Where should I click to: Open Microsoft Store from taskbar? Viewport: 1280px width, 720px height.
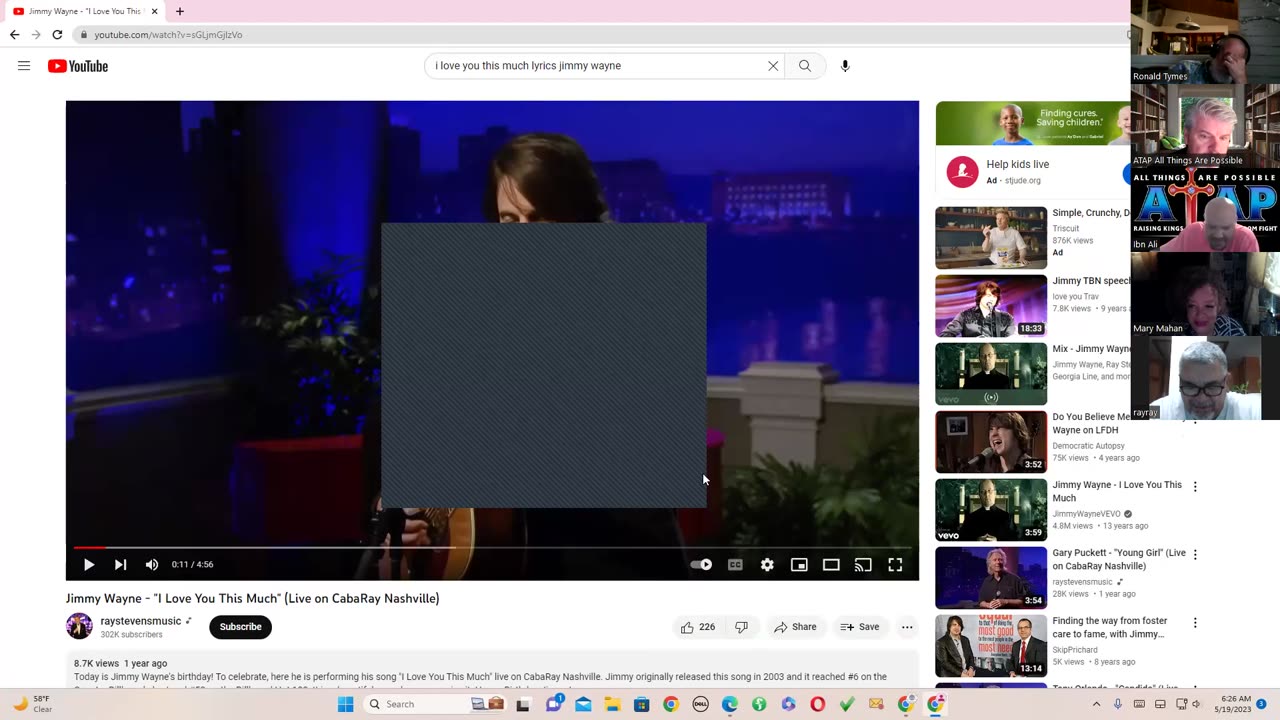(x=642, y=704)
